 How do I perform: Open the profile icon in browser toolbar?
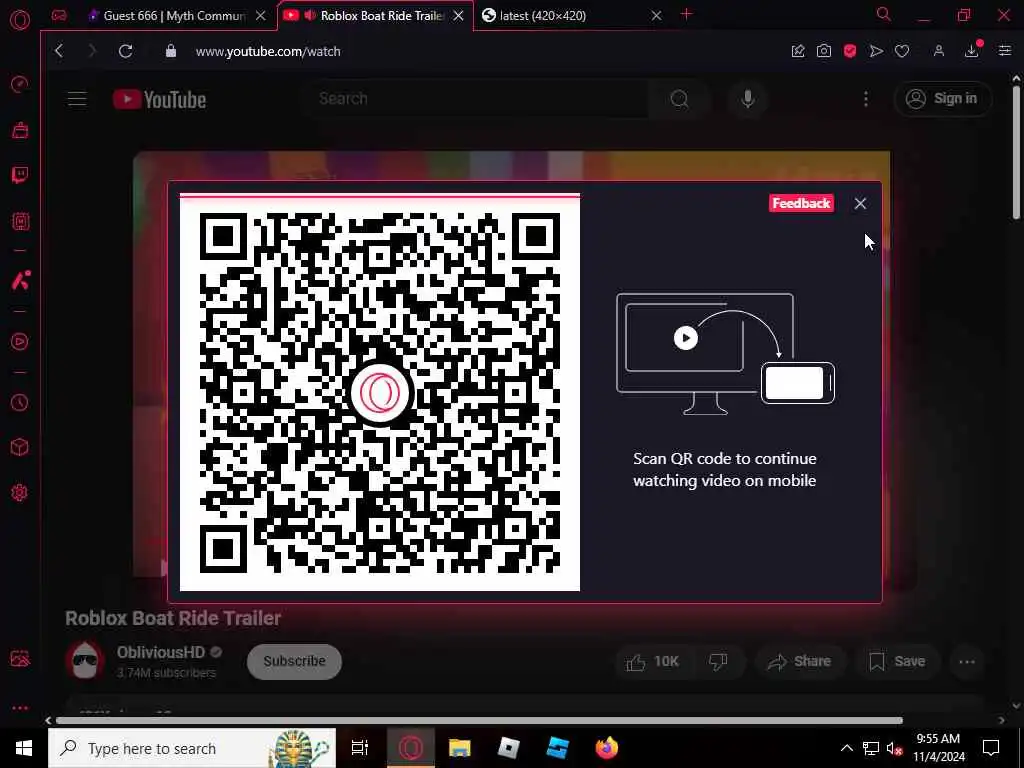939,51
